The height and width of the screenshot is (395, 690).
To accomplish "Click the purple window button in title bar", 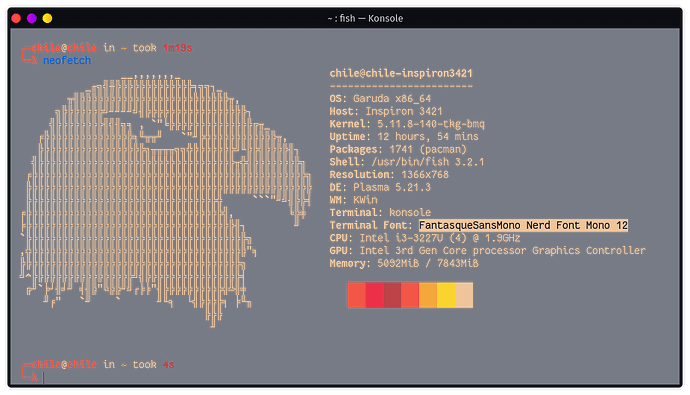I will tap(32, 18).
